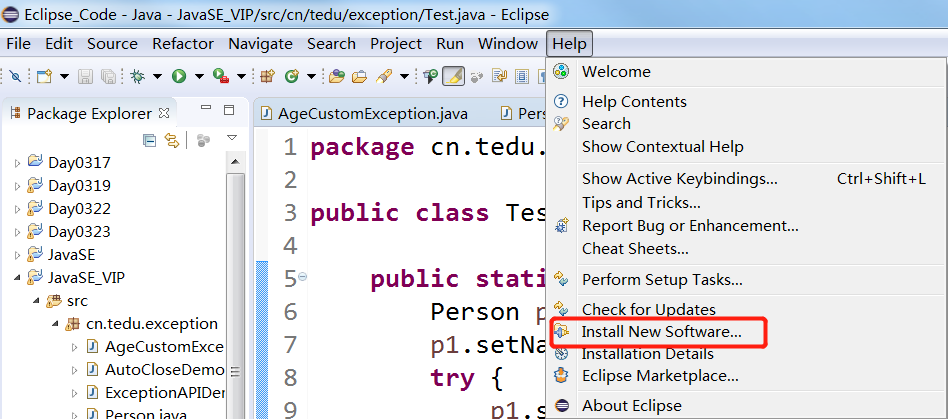
Task: Maximize the Package Explorer view
Action: (x=229, y=109)
